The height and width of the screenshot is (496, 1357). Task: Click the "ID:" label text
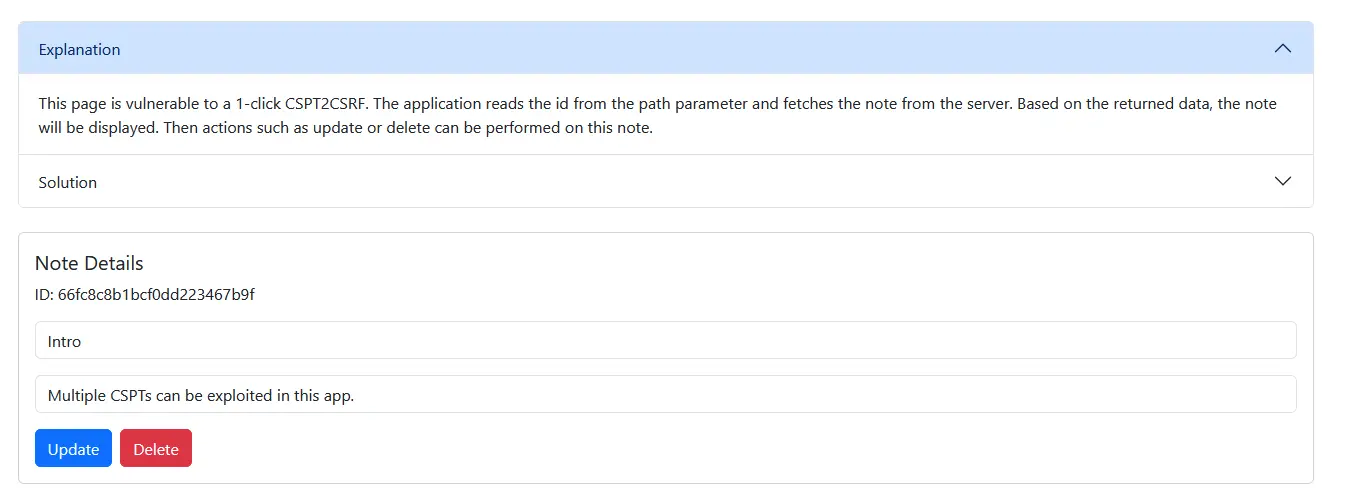click(x=45, y=295)
